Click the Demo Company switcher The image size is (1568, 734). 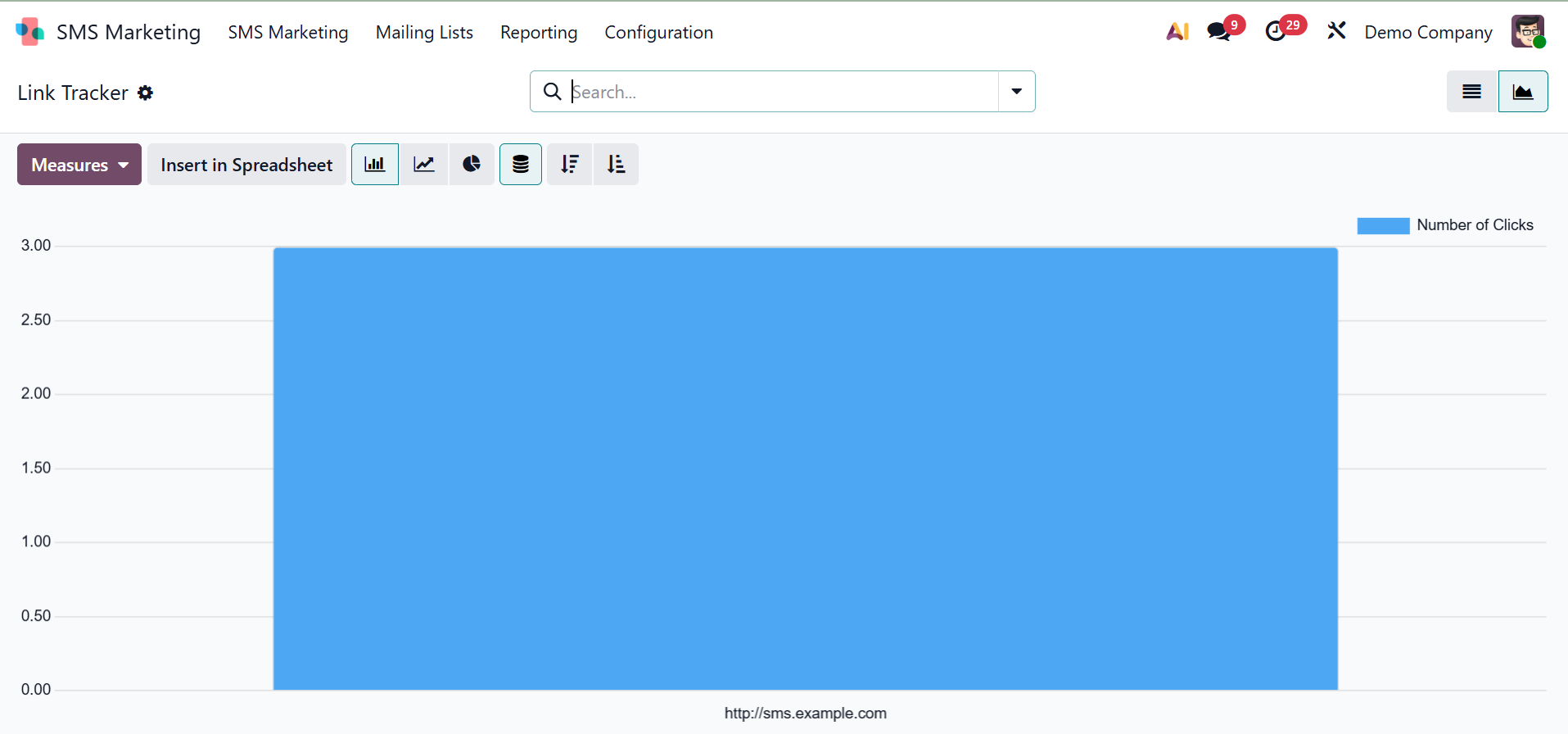click(1428, 33)
